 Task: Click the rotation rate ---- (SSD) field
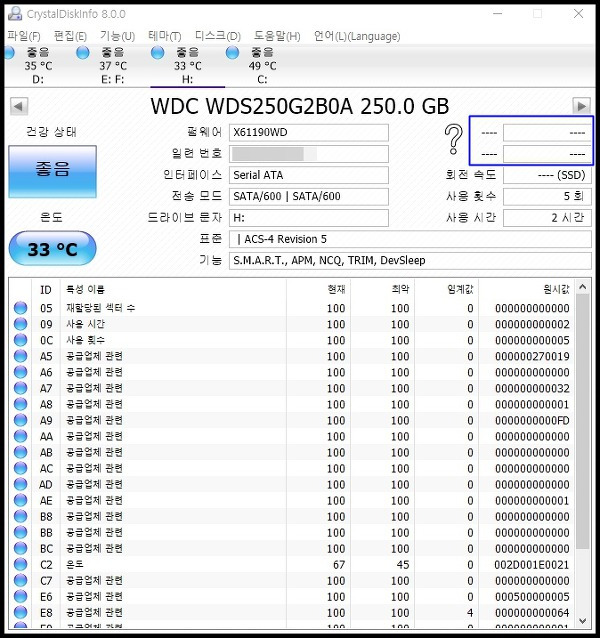click(547, 175)
